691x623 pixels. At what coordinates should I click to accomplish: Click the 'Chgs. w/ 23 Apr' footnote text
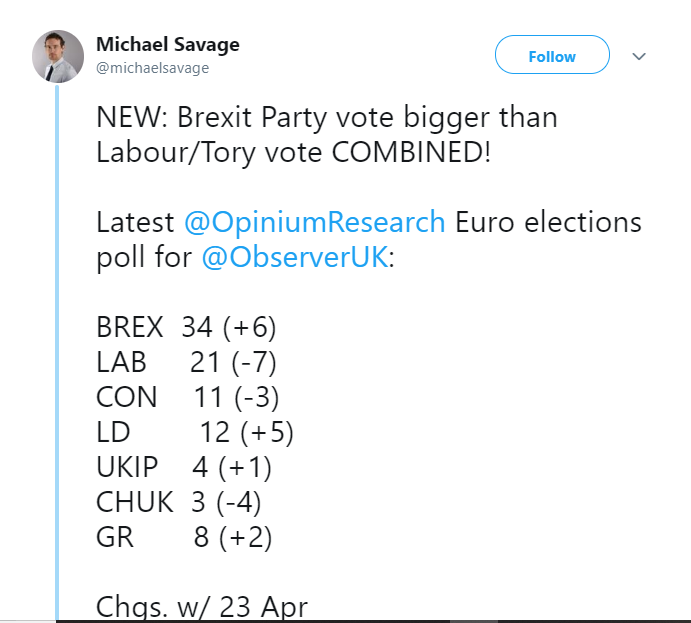coord(202,606)
